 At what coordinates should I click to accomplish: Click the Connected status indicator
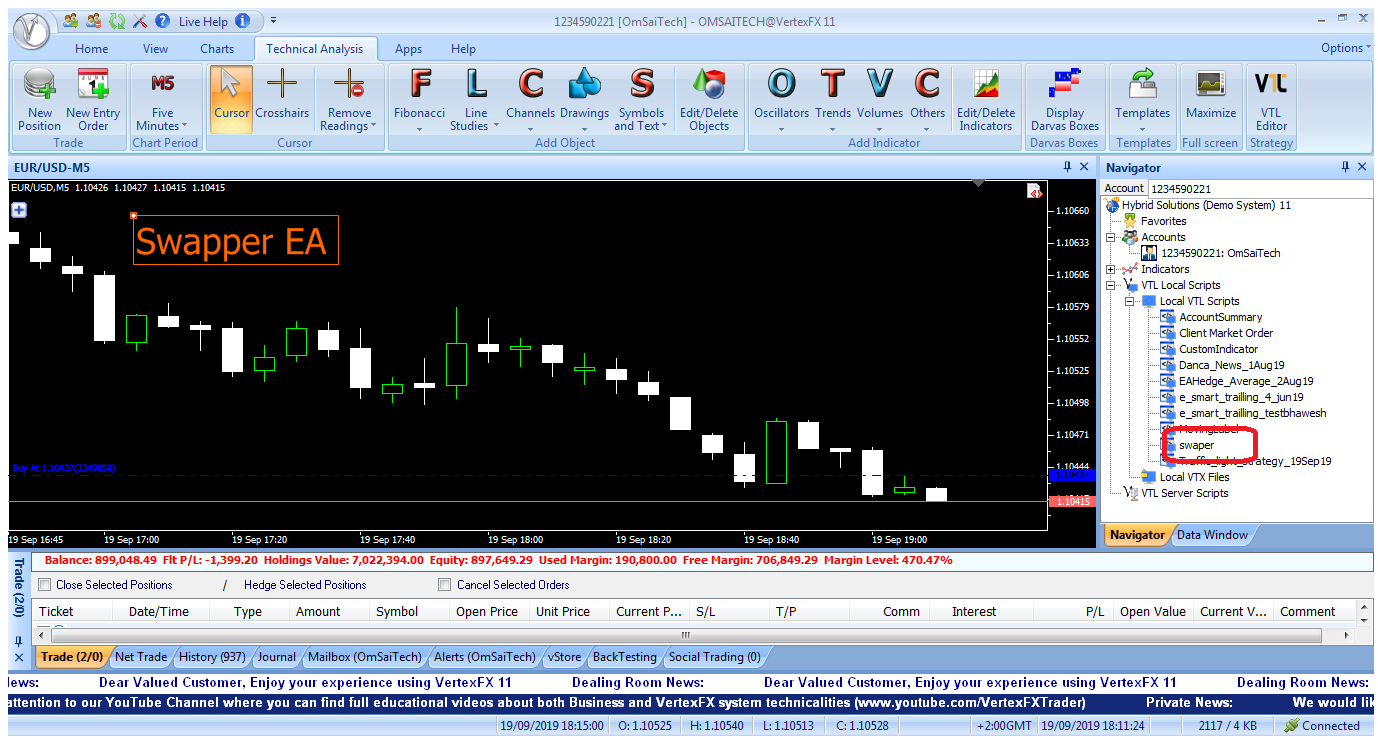point(1322,726)
